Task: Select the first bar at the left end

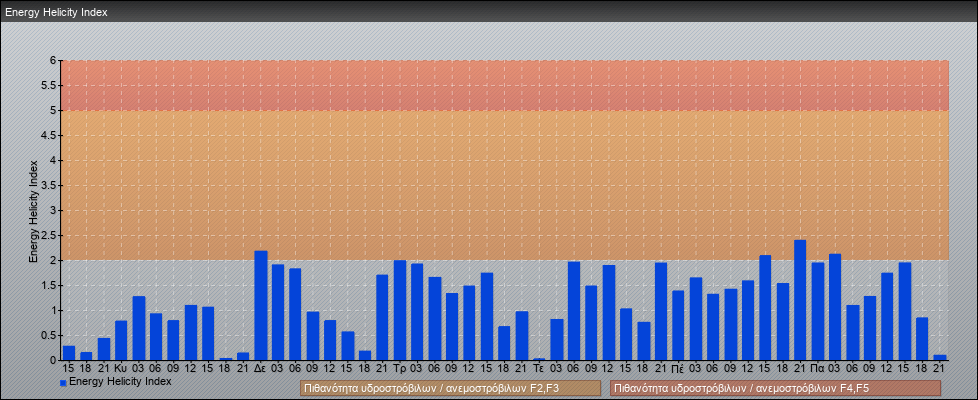Action: 69,353
